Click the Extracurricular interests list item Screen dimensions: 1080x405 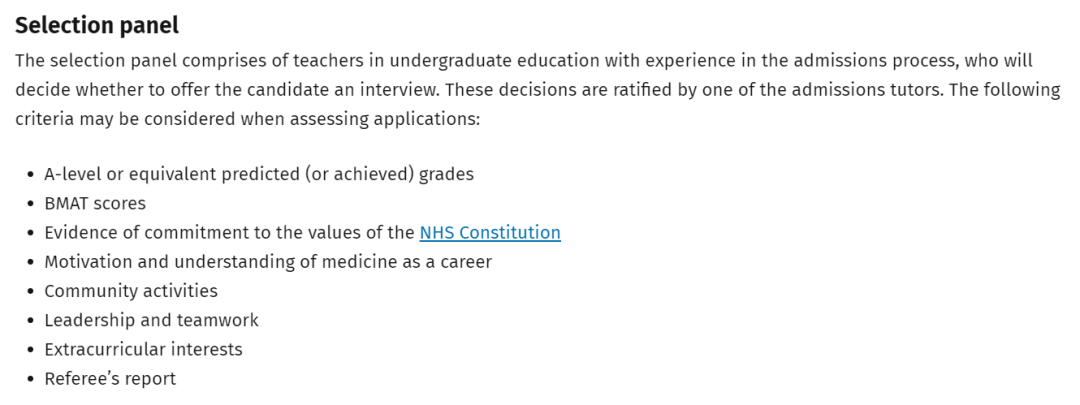pos(143,349)
